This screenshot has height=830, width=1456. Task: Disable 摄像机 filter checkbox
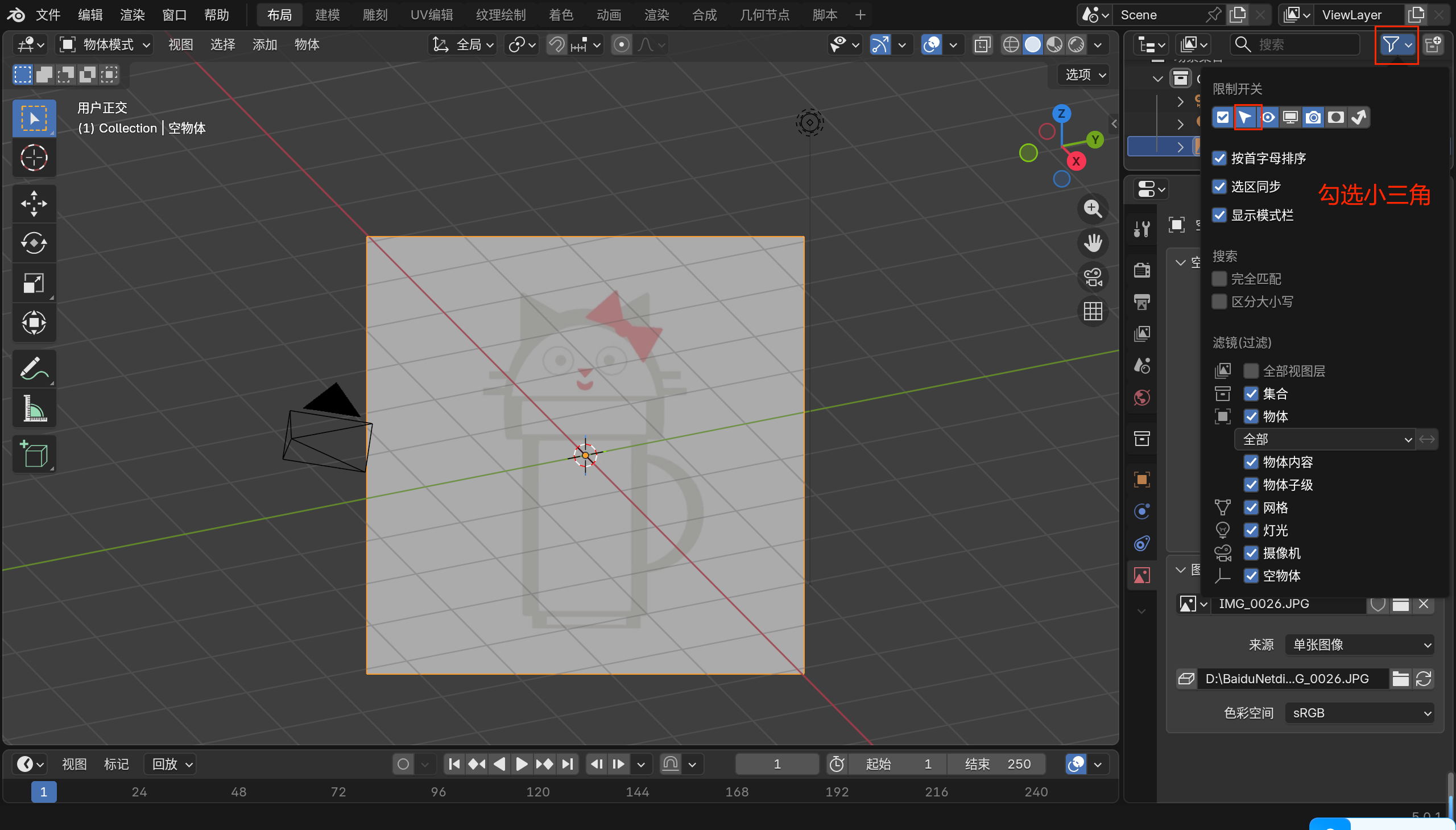1251,553
